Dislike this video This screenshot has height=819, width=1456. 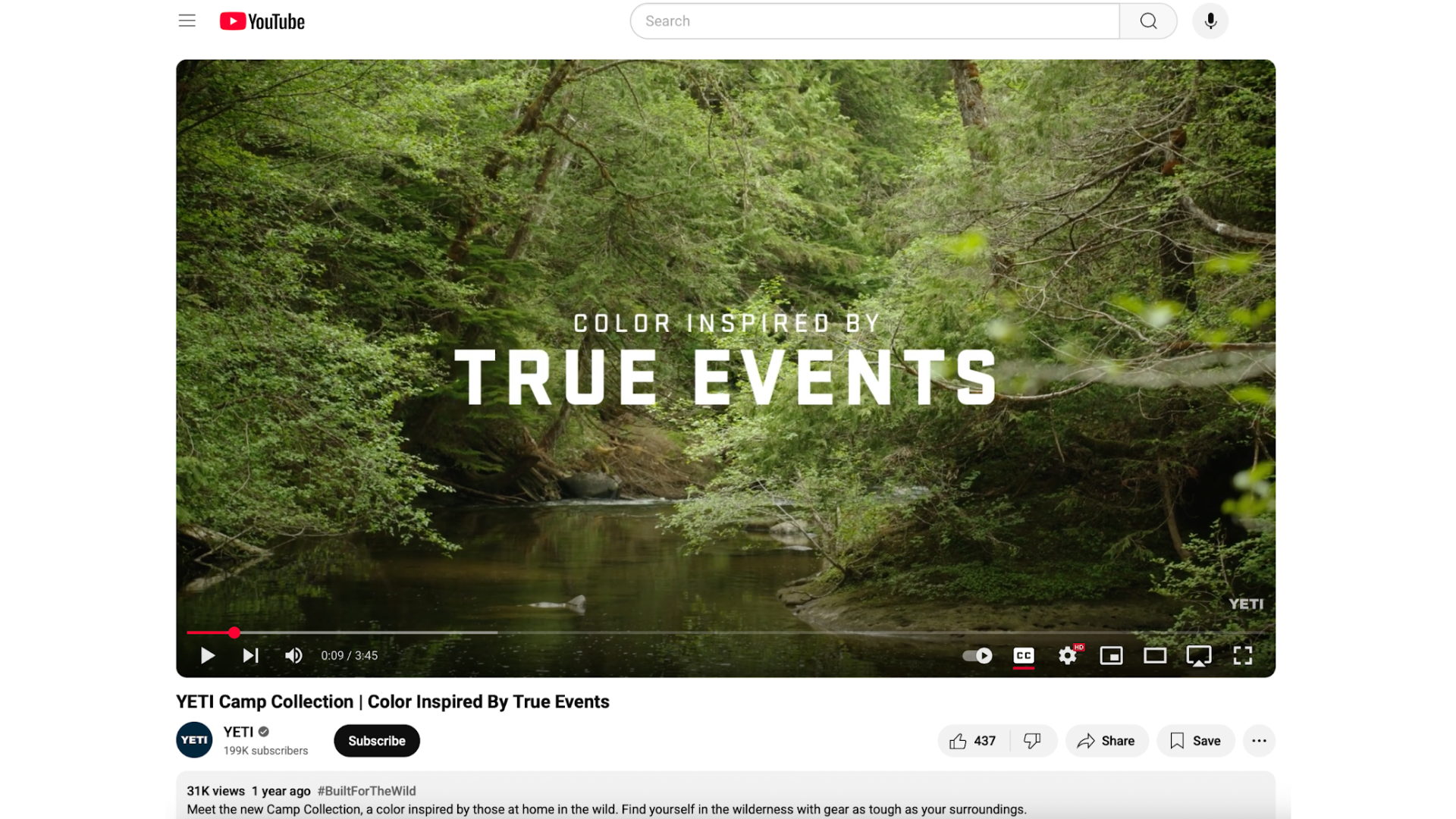point(1033,741)
